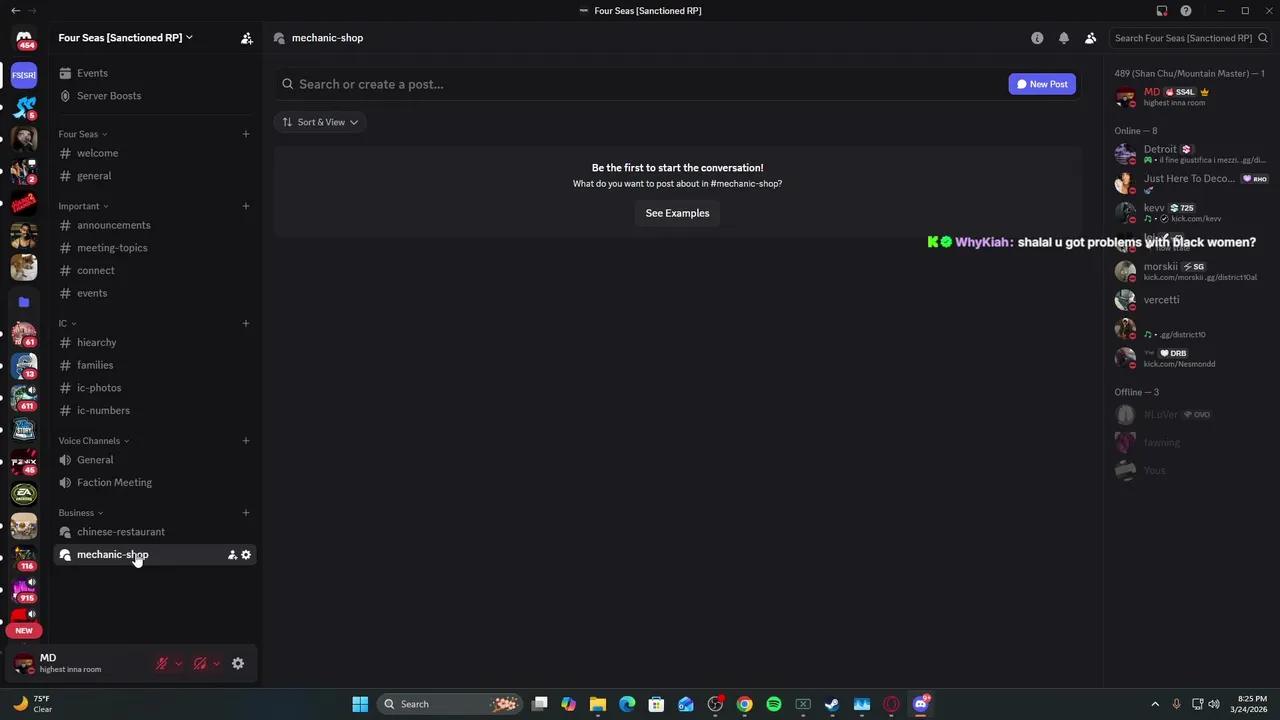Select the FS[SR] server icon
This screenshot has width=1280, height=720.
pos(24,74)
